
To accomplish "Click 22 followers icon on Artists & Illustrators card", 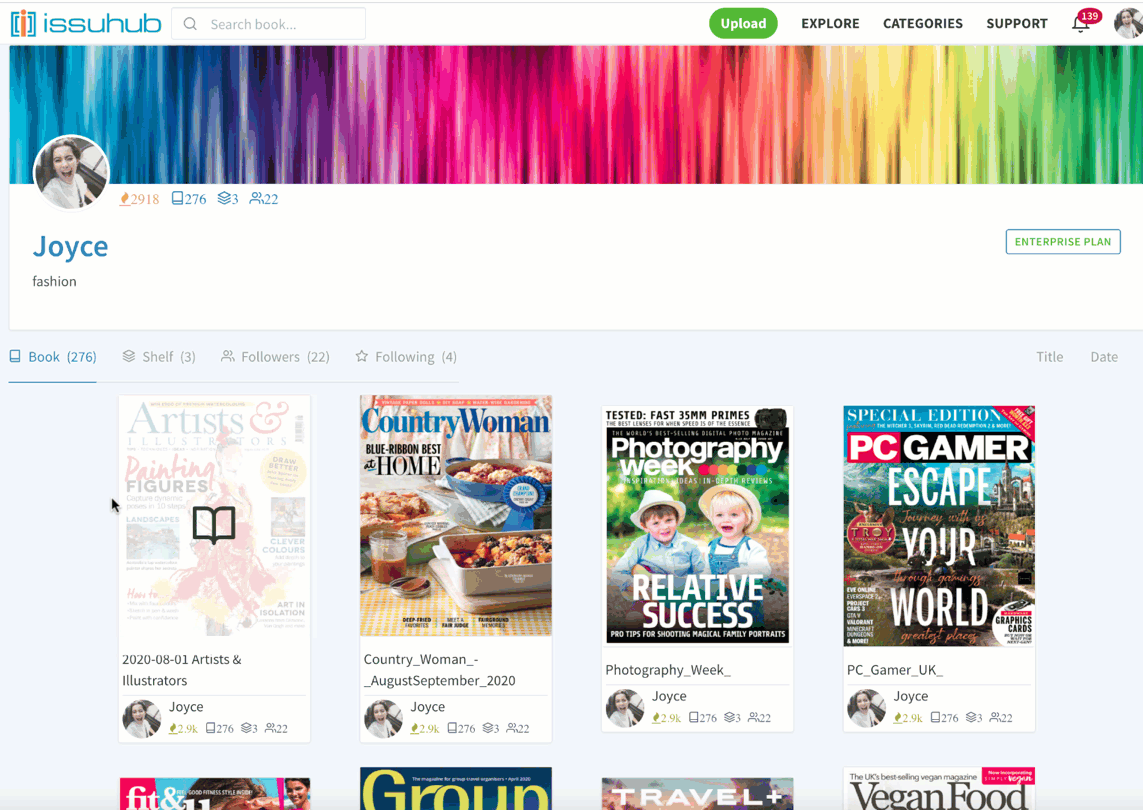I will (x=270, y=728).
